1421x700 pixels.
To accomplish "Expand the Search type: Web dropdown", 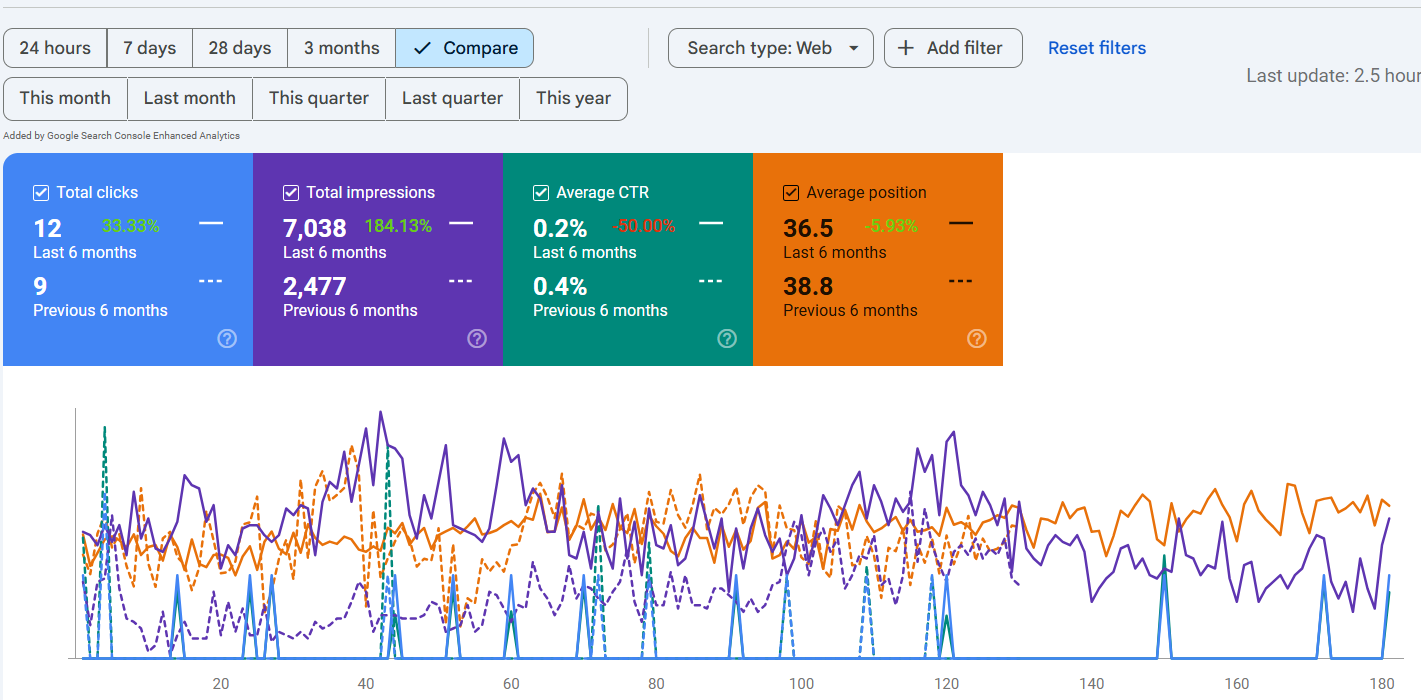I will [770, 48].
